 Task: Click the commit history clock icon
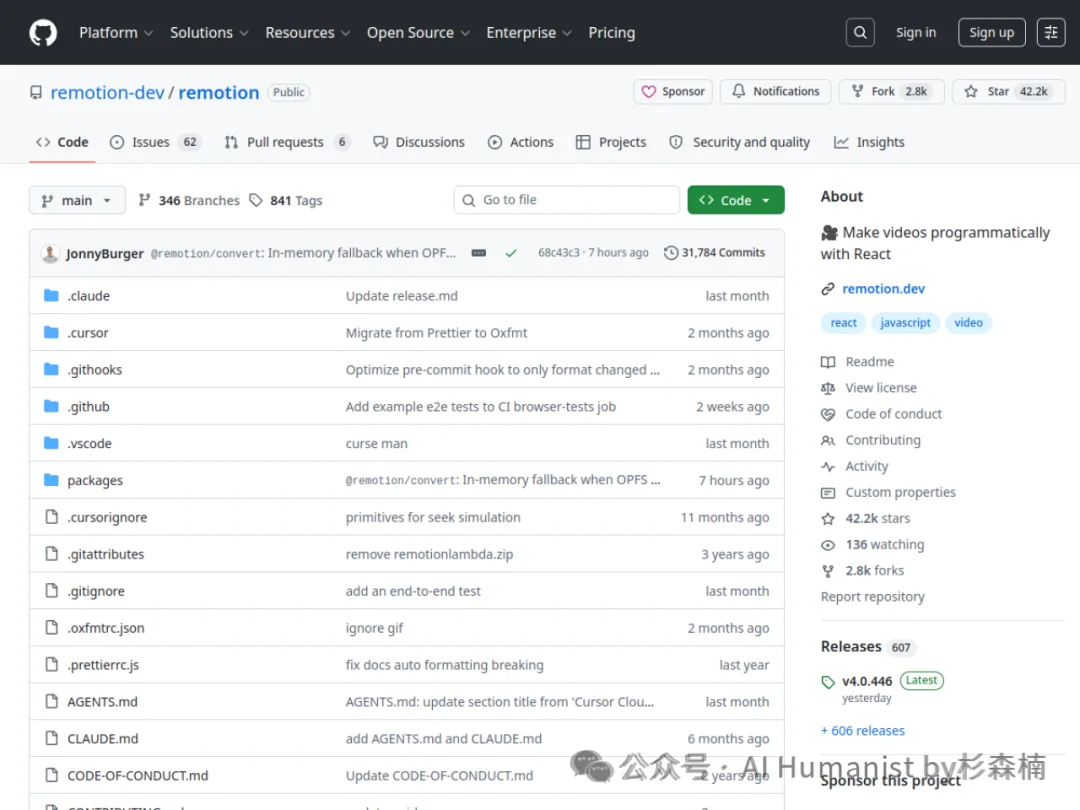tap(670, 253)
